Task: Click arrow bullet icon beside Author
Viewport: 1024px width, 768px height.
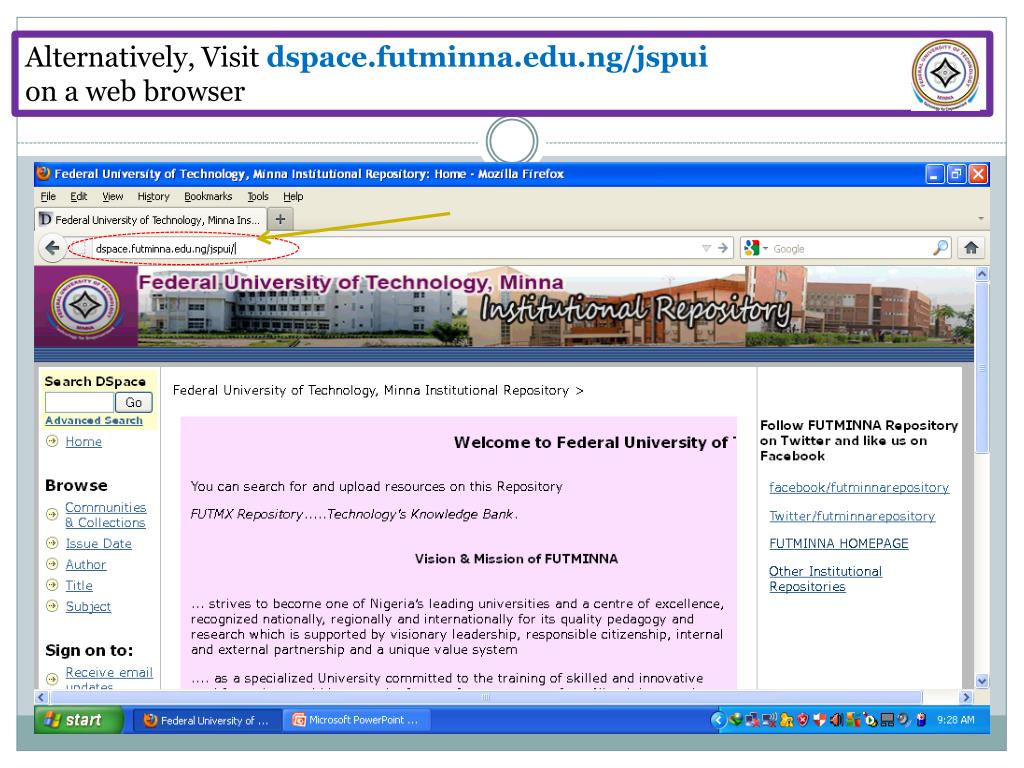Action: pyautogui.click(x=52, y=564)
